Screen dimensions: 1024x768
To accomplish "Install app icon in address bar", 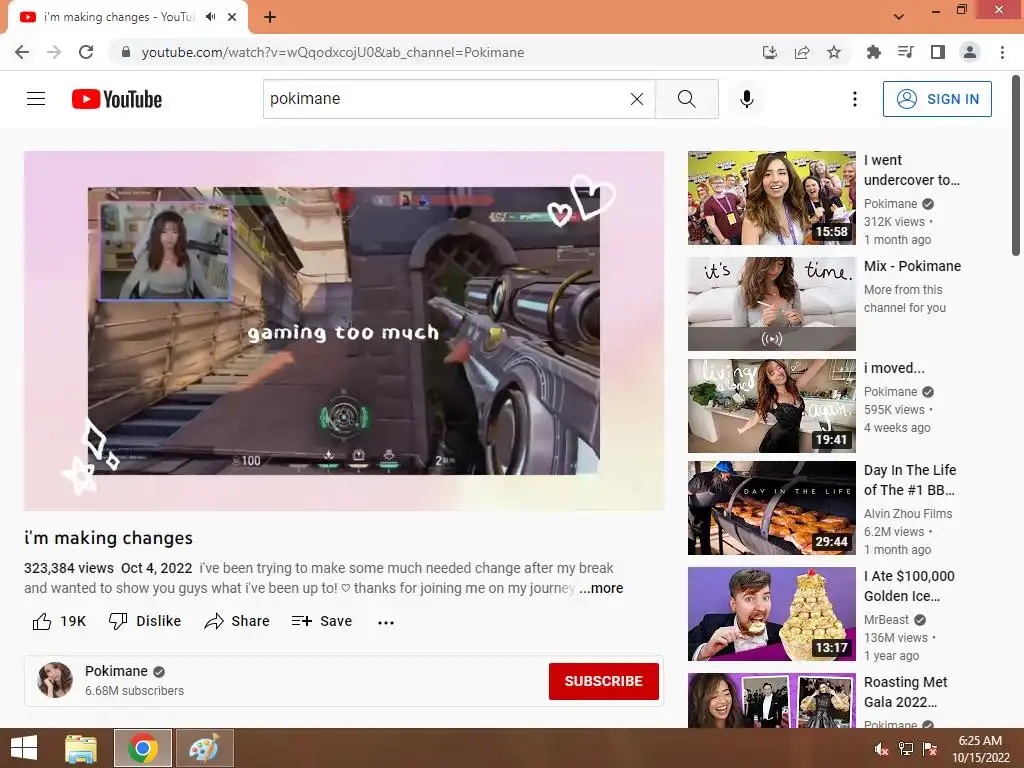I will coord(770,52).
